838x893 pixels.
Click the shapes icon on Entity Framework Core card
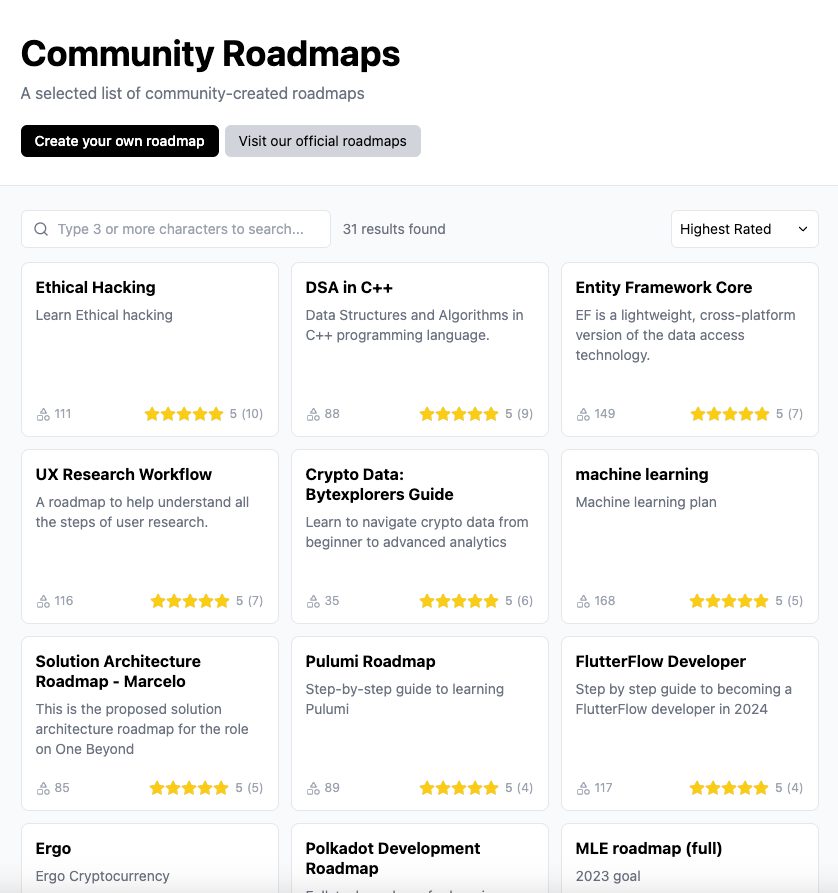[x=583, y=415]
